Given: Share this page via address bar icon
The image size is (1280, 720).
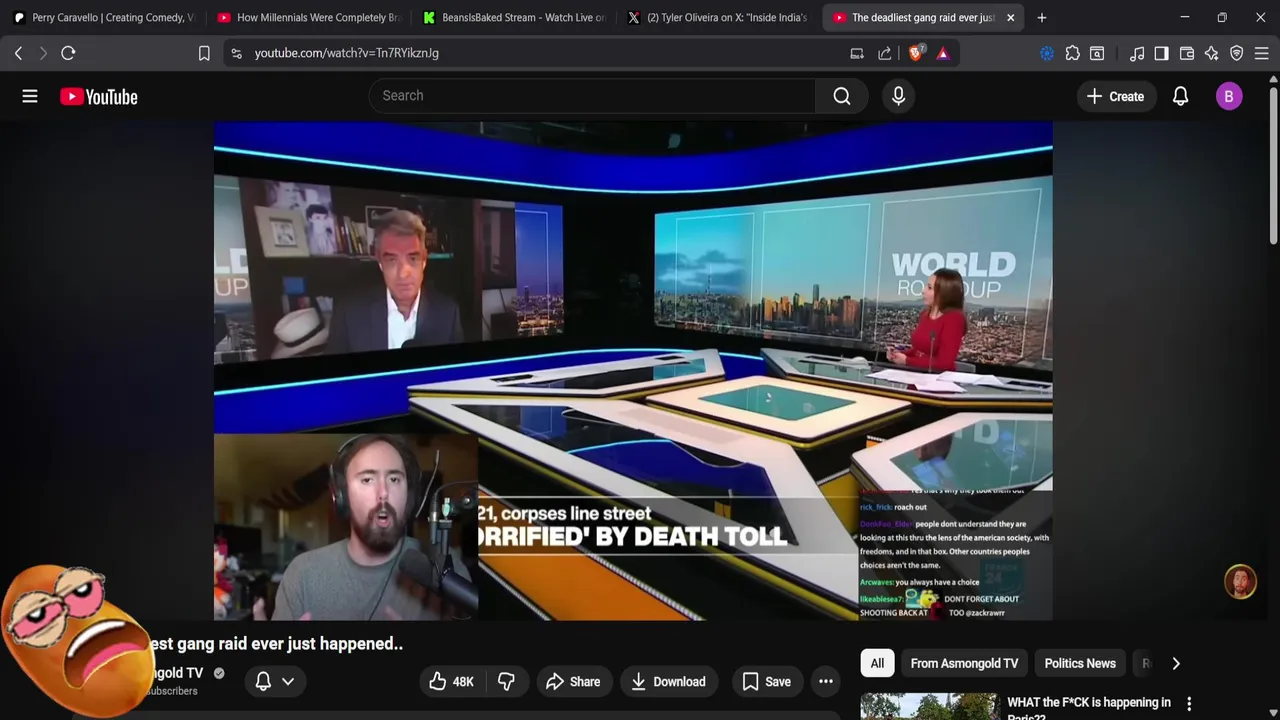Looking at the screenshot, I should [885, 53].
